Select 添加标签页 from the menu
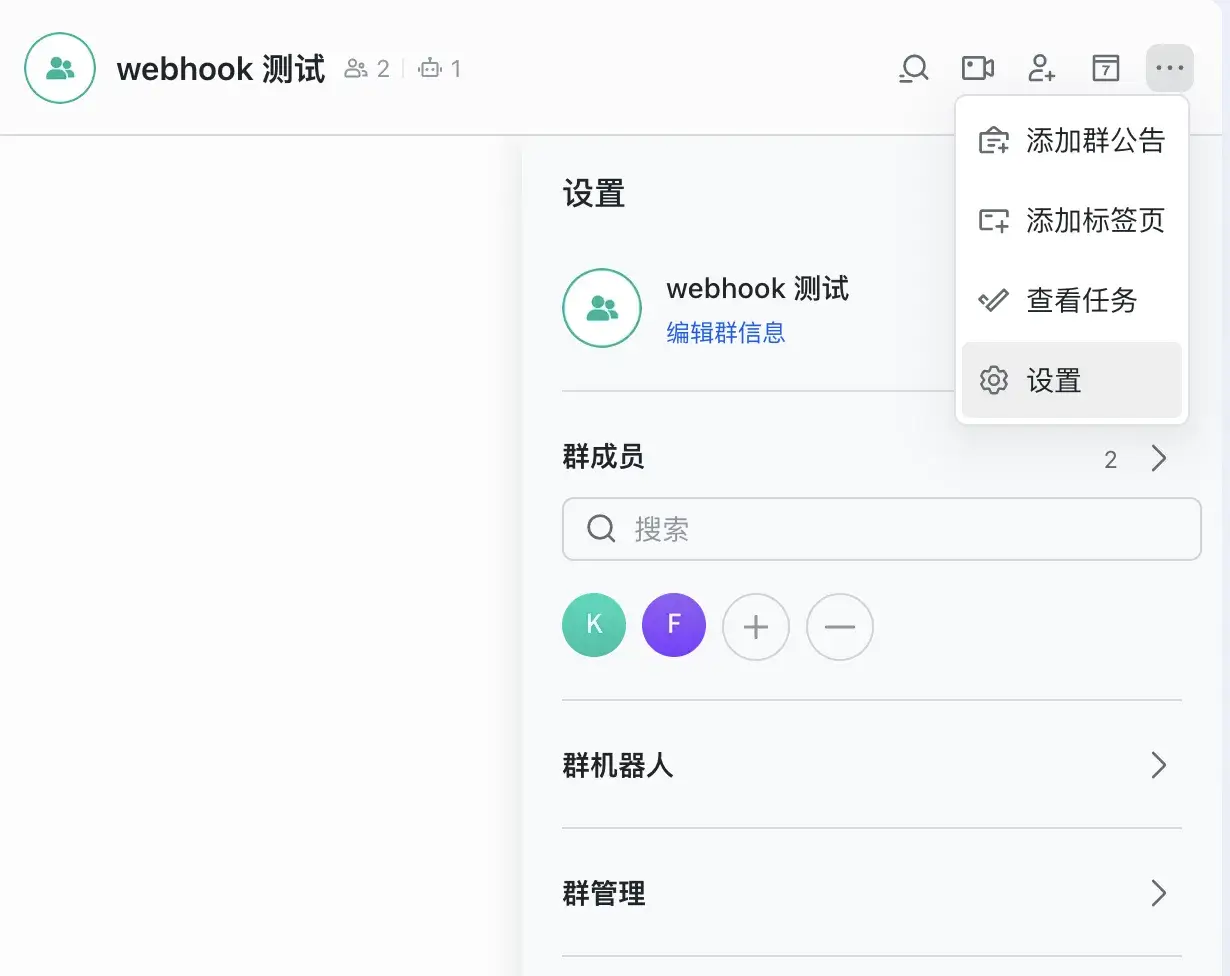 click(x=1071, y=221)
